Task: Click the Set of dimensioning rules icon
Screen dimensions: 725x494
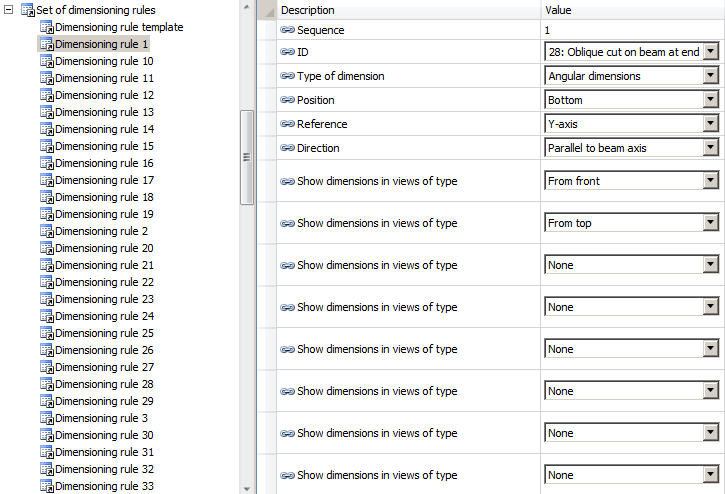Action: click(28, 10)
